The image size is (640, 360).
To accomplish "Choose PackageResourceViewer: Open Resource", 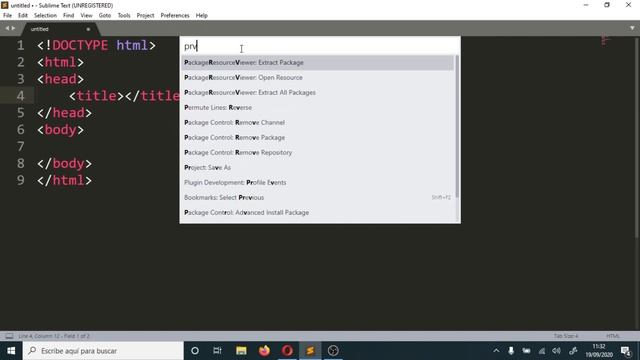I will click(x=318, y=78).
